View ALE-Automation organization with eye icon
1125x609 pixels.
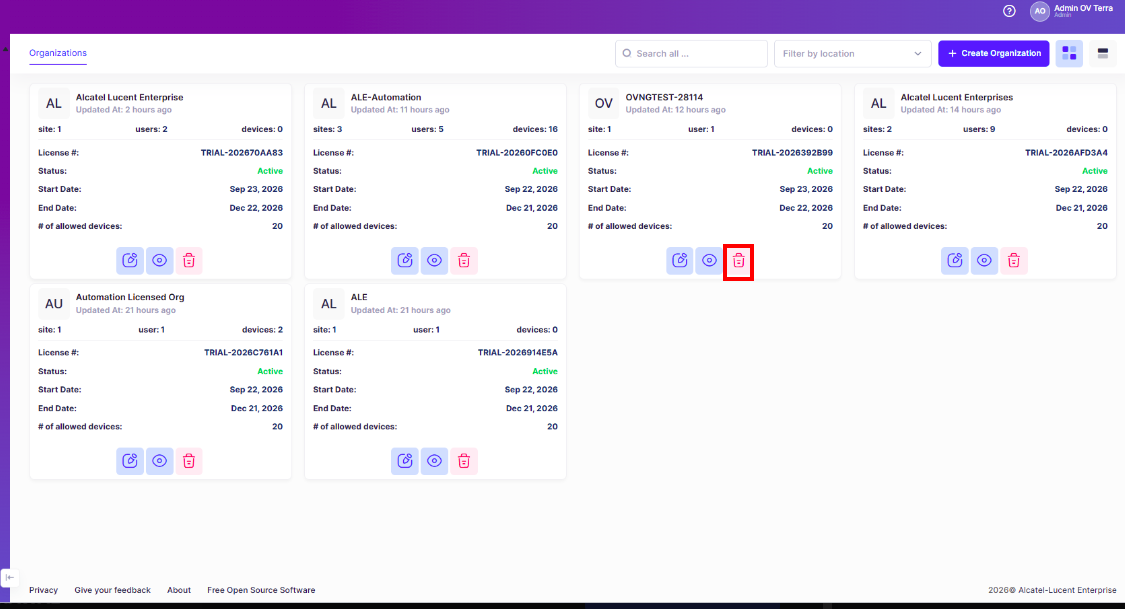pos(434,260)
